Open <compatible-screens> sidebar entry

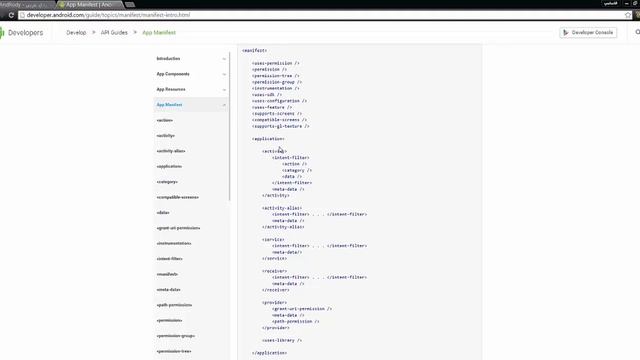[178, 198]
